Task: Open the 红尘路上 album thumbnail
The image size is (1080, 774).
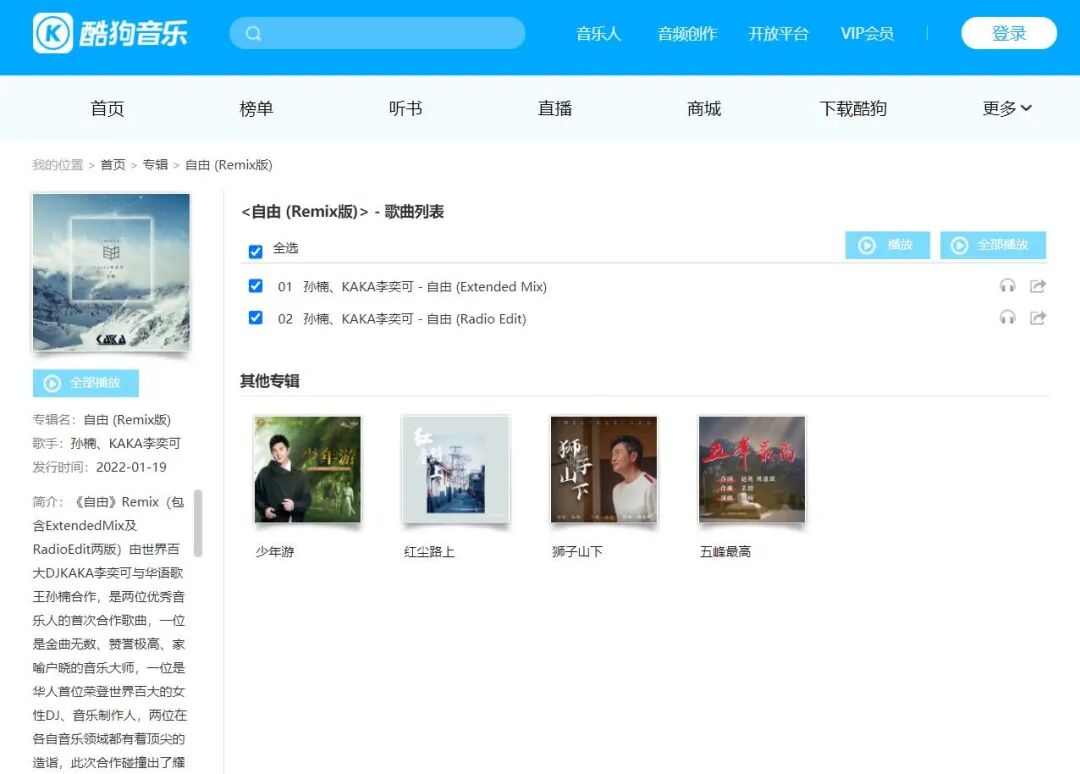Action: tap(456, 469)
